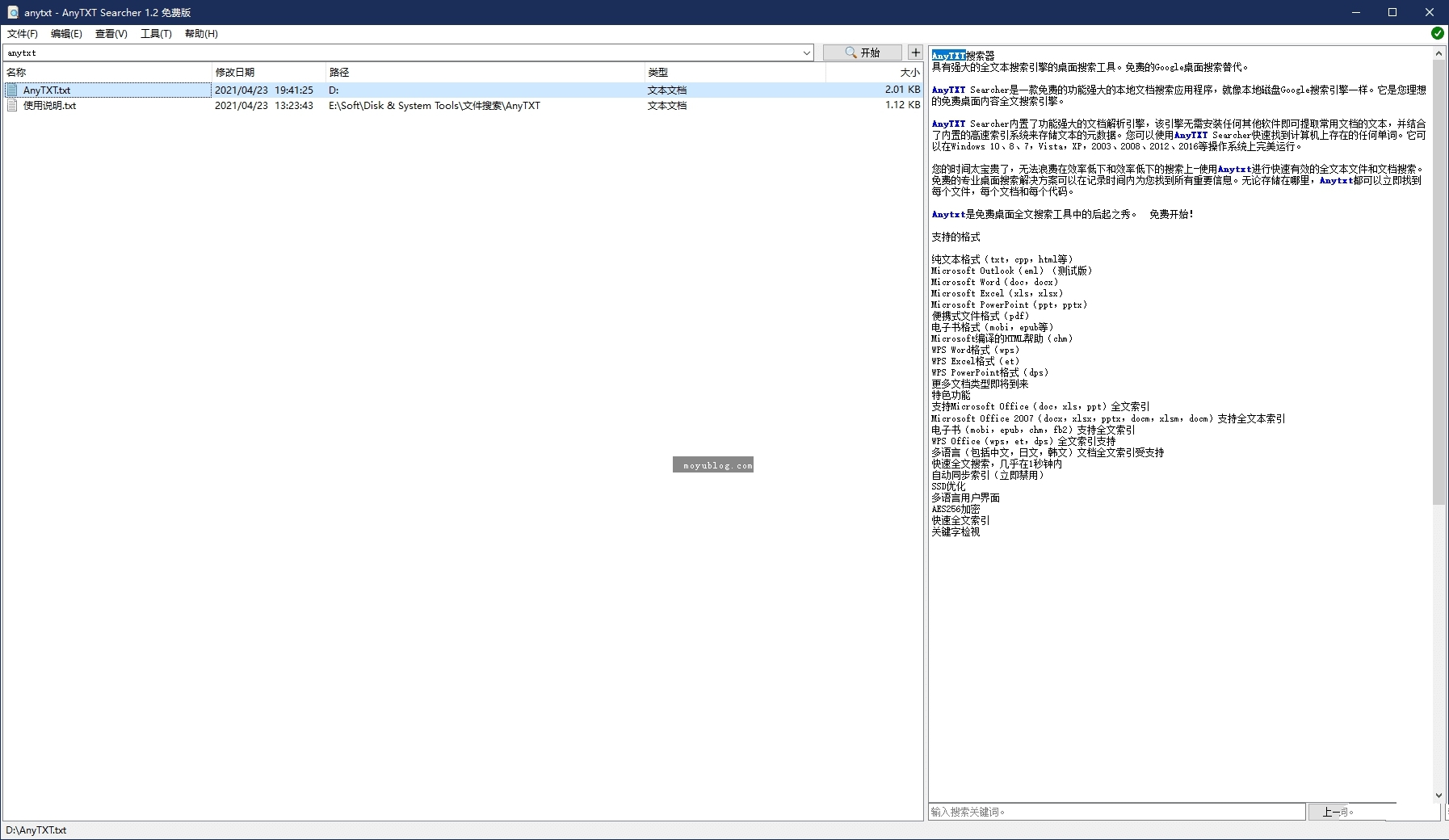Click the path cell D: of AnyTXT.txt
Viewport: 1449px width, 840px height.
tap(334, 90)
